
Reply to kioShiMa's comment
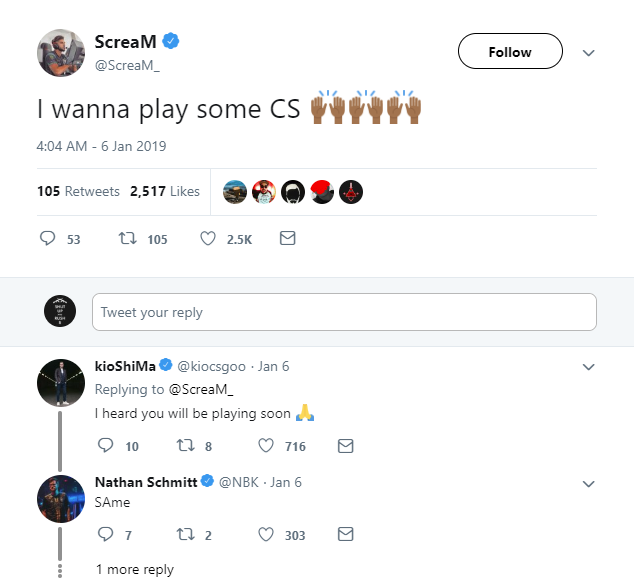(x=105, y=446)
